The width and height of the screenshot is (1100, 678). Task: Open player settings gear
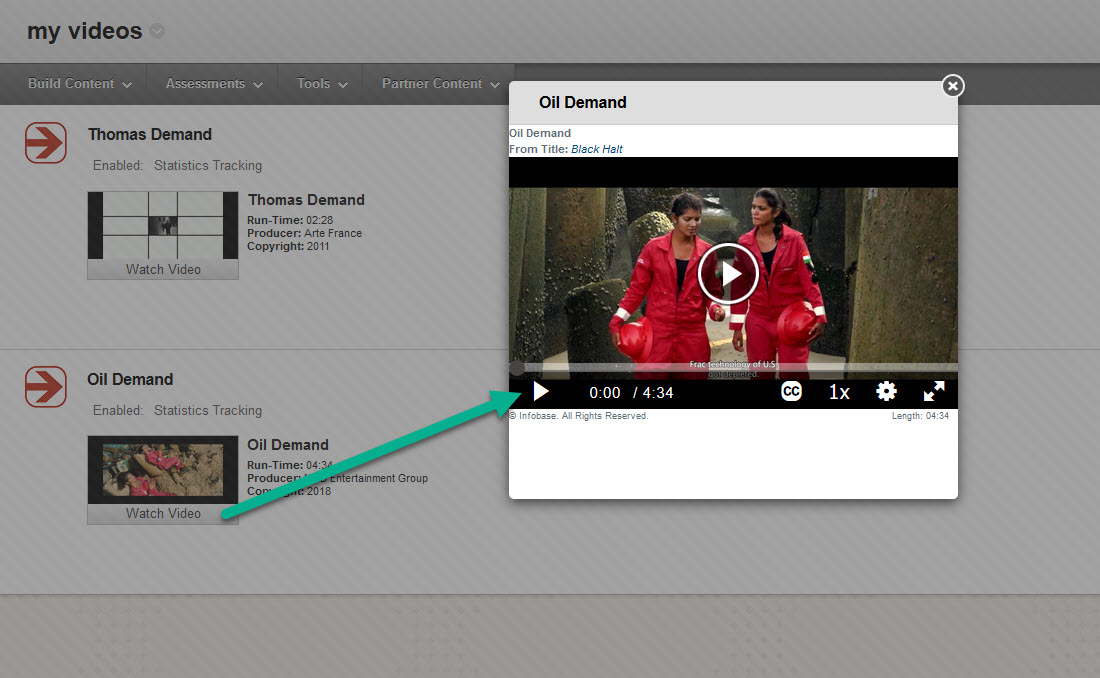tap(887, 392)
